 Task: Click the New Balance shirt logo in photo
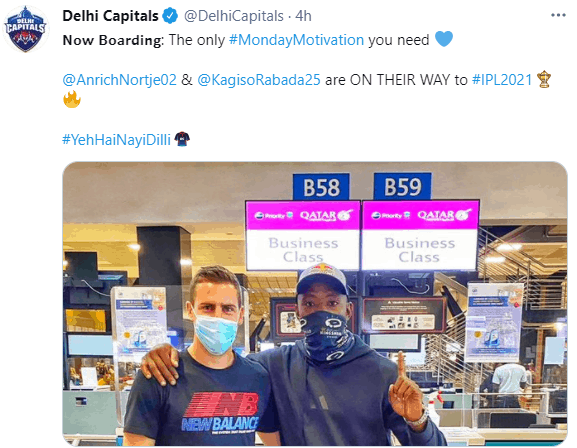point(220,413)
